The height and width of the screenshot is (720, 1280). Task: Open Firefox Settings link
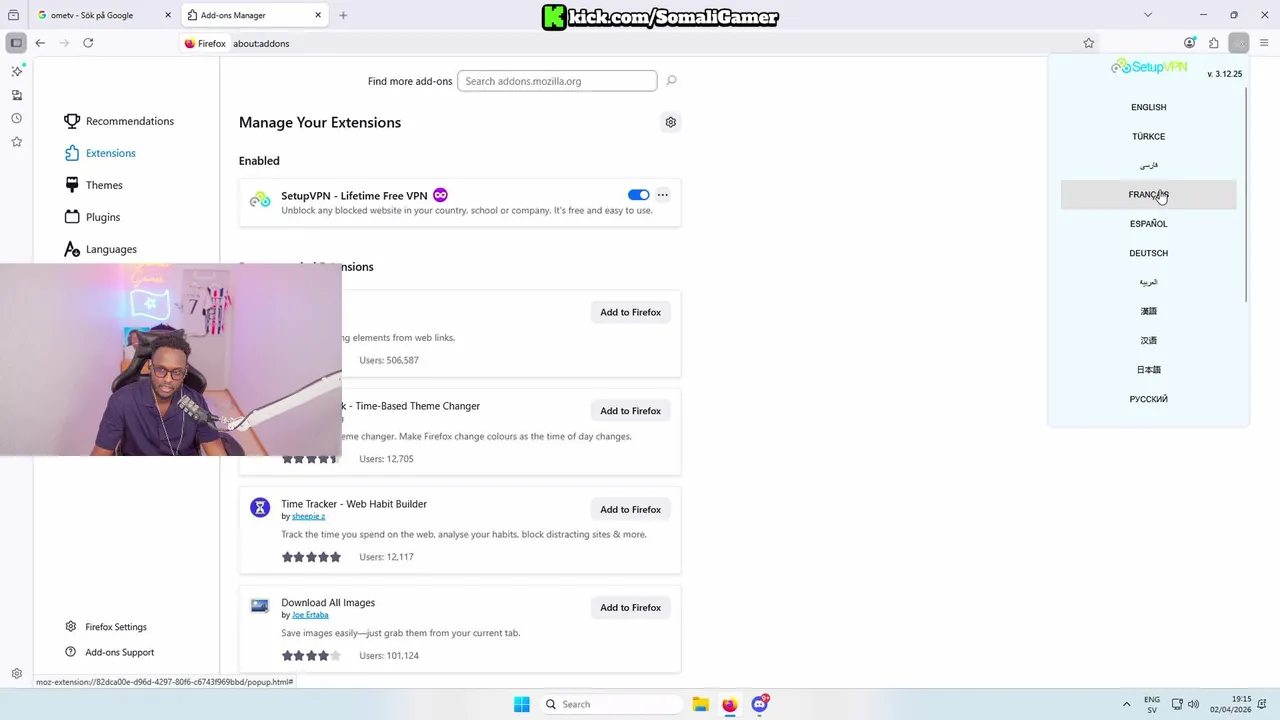click(106, 627)
